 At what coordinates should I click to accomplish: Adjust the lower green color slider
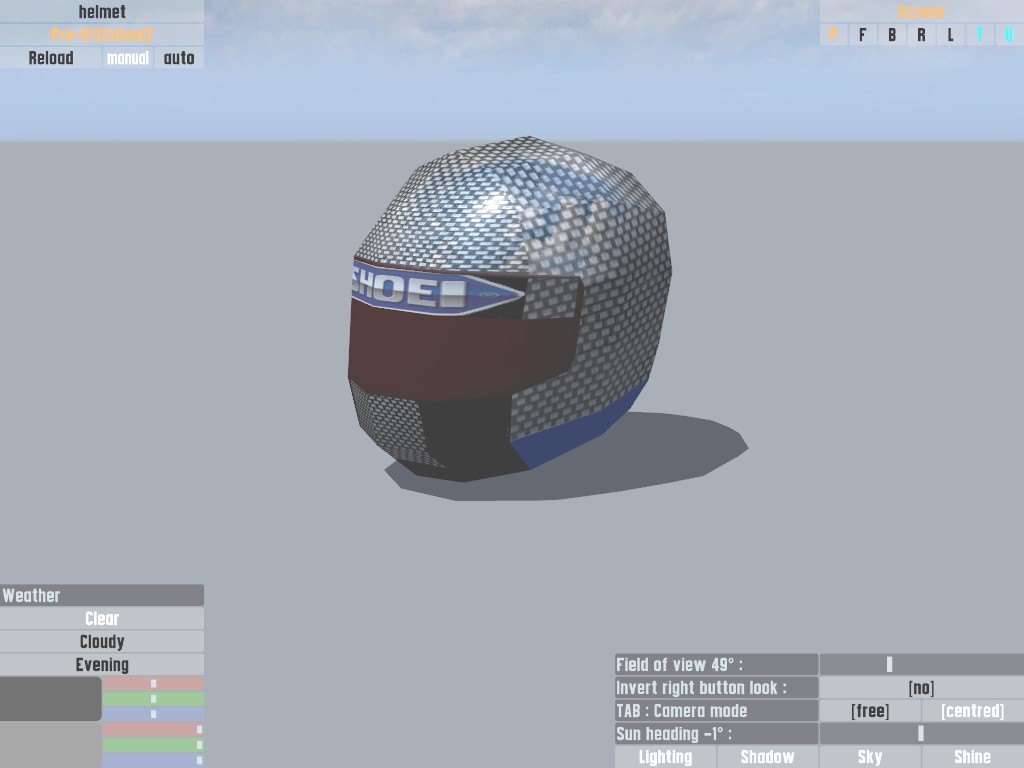click(153, 744)
